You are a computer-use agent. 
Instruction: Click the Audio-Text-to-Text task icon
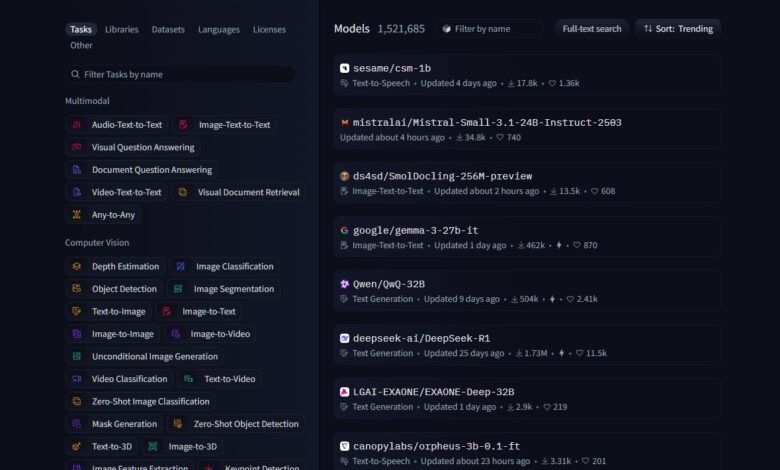77,125
